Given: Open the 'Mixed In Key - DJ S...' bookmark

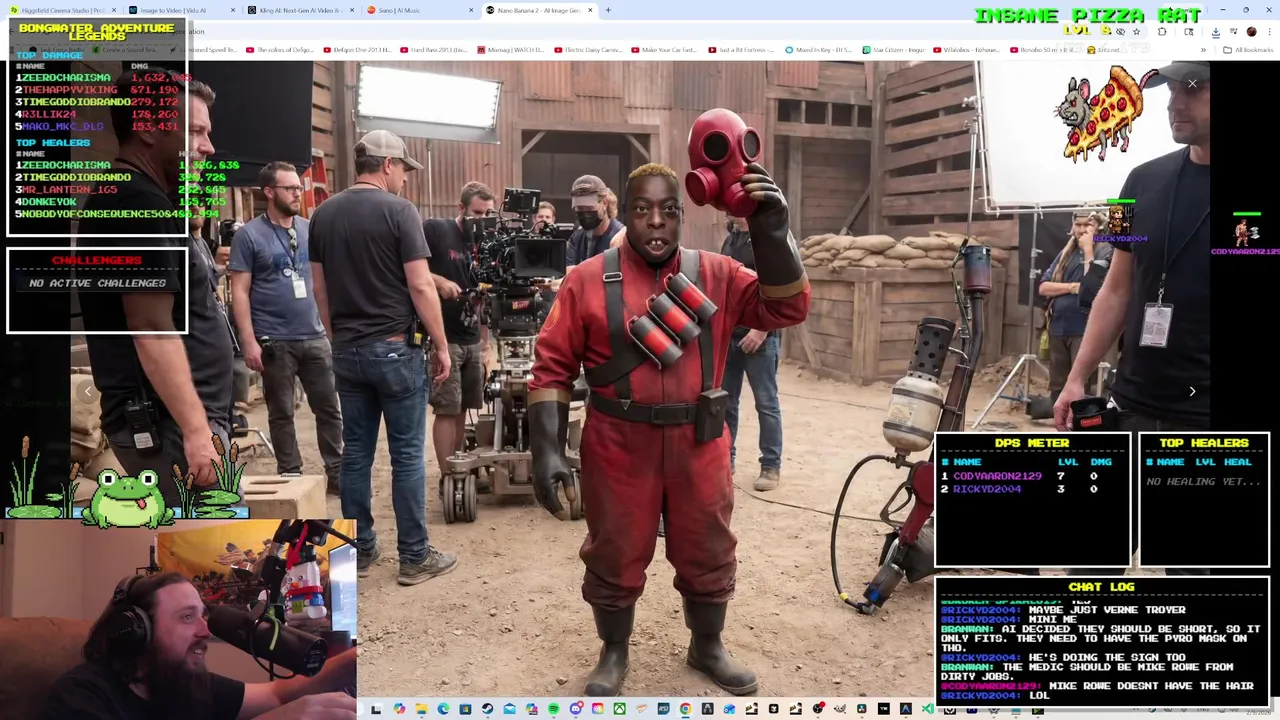Looking at the screenshot, I should tap(819, 49).
